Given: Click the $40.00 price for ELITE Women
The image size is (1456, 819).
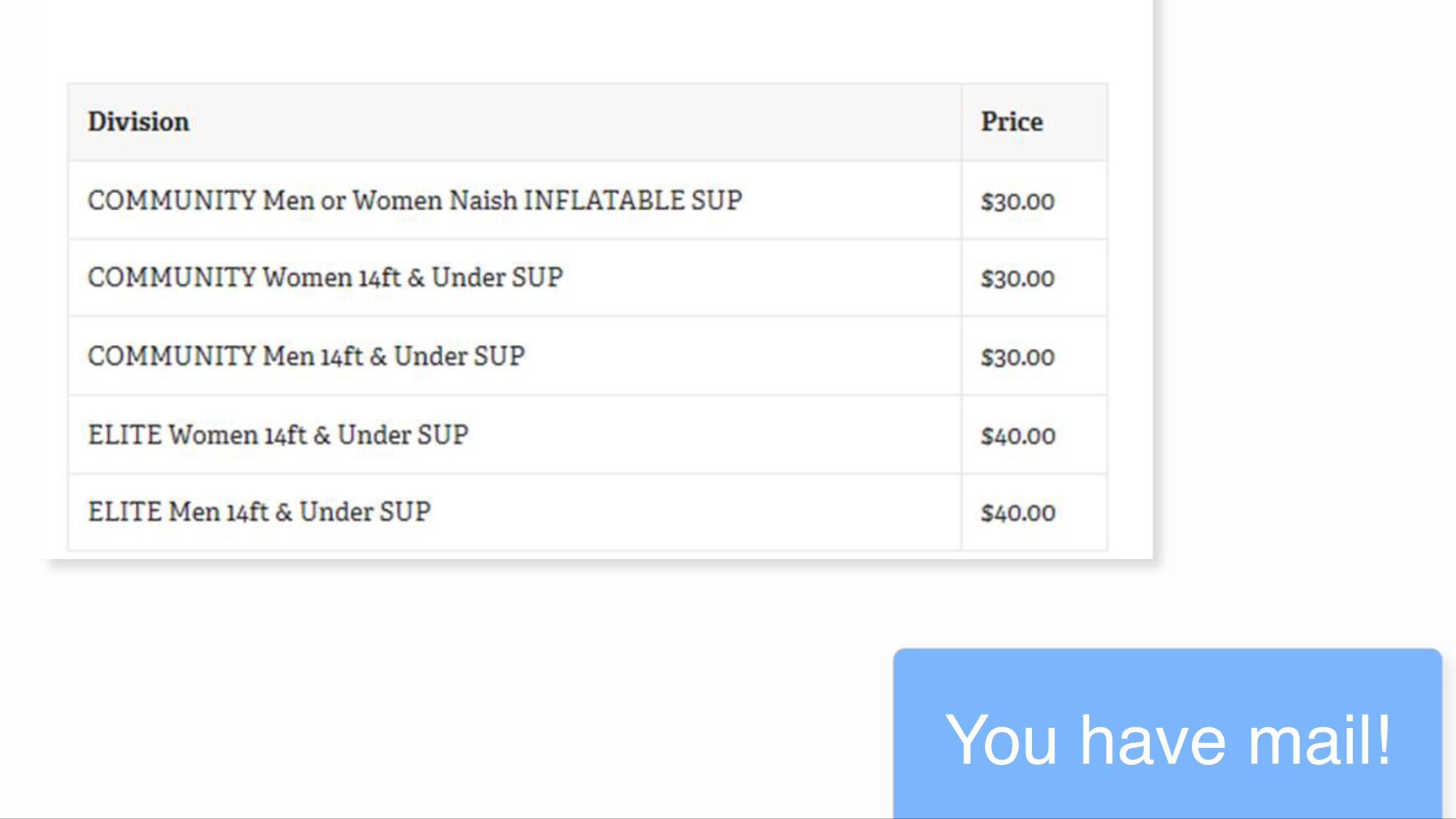Looking at the screenshot, I should click(x=1018, y=436).
